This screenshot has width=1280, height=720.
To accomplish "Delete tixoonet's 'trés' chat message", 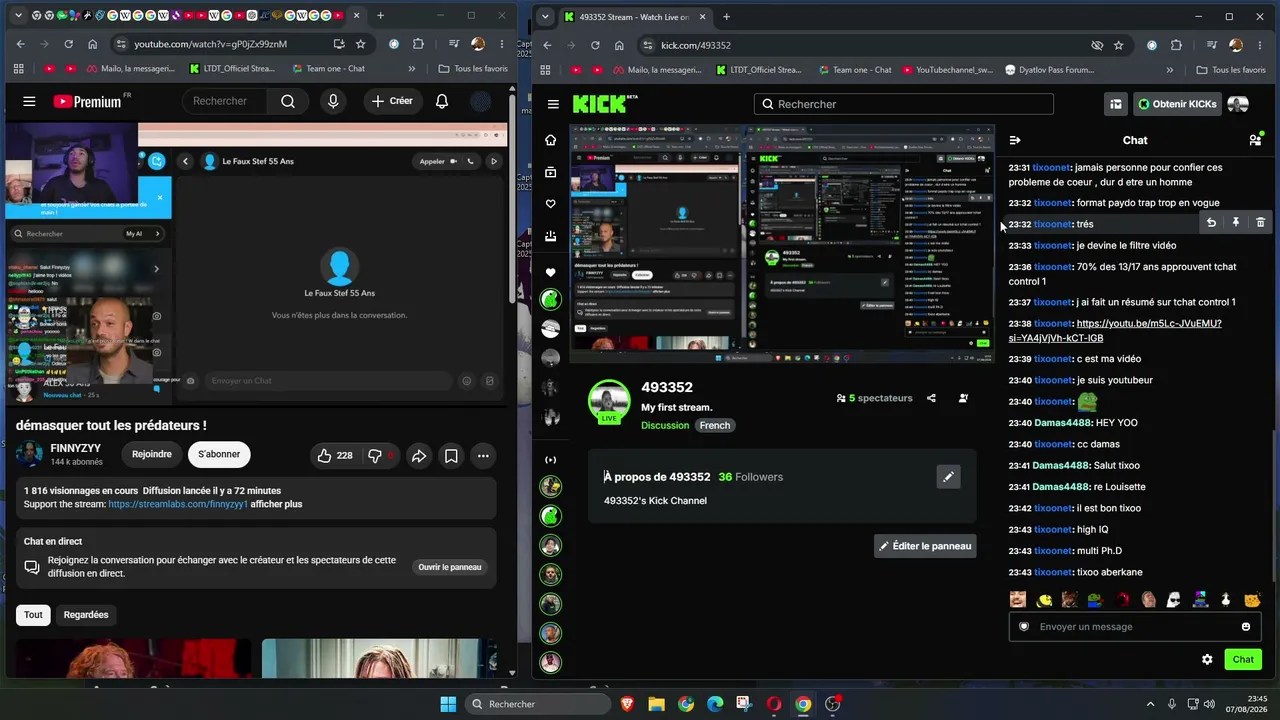I will 1260,223.
